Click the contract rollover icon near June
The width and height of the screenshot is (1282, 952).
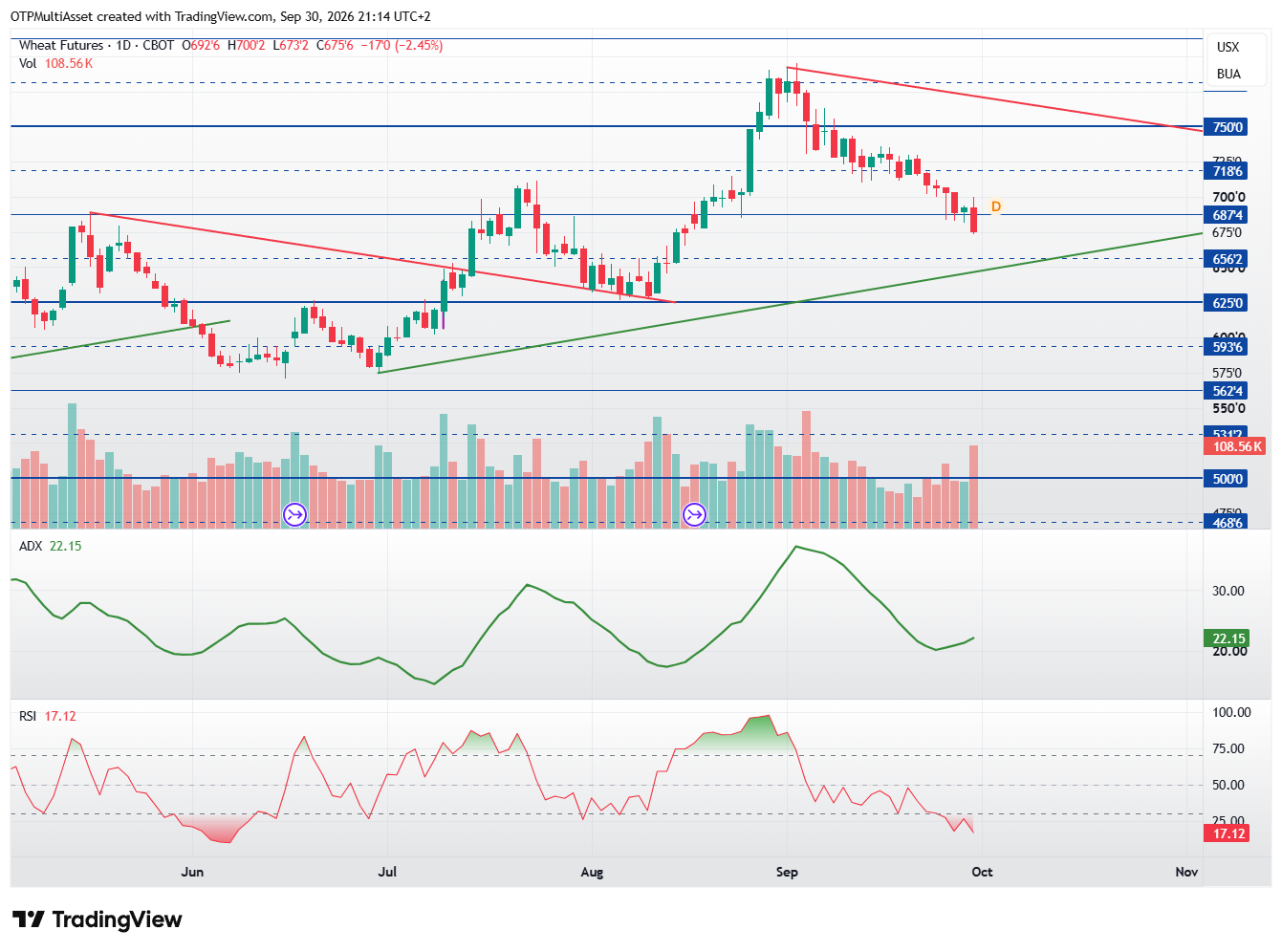tap(294, 515)
